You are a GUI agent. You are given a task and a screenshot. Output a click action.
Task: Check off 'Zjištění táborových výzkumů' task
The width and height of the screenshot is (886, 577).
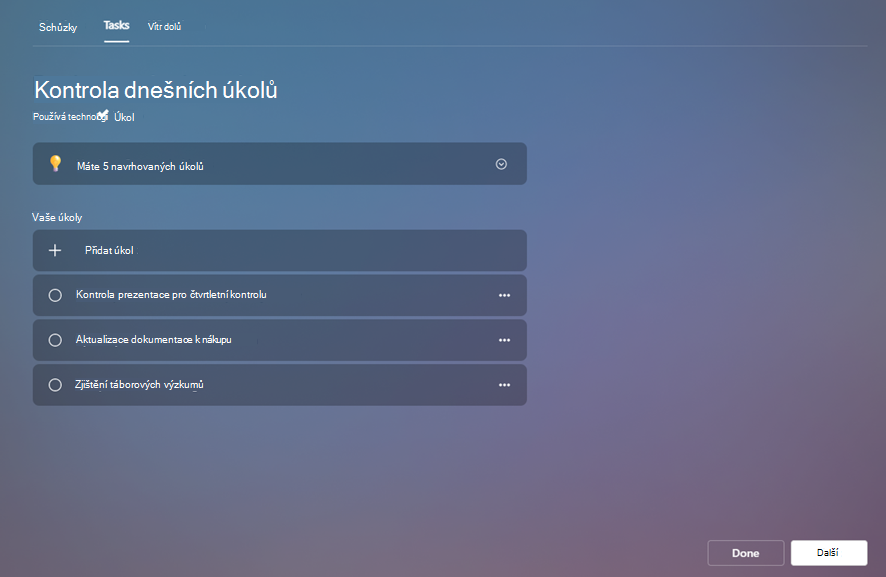click(55, 385)
